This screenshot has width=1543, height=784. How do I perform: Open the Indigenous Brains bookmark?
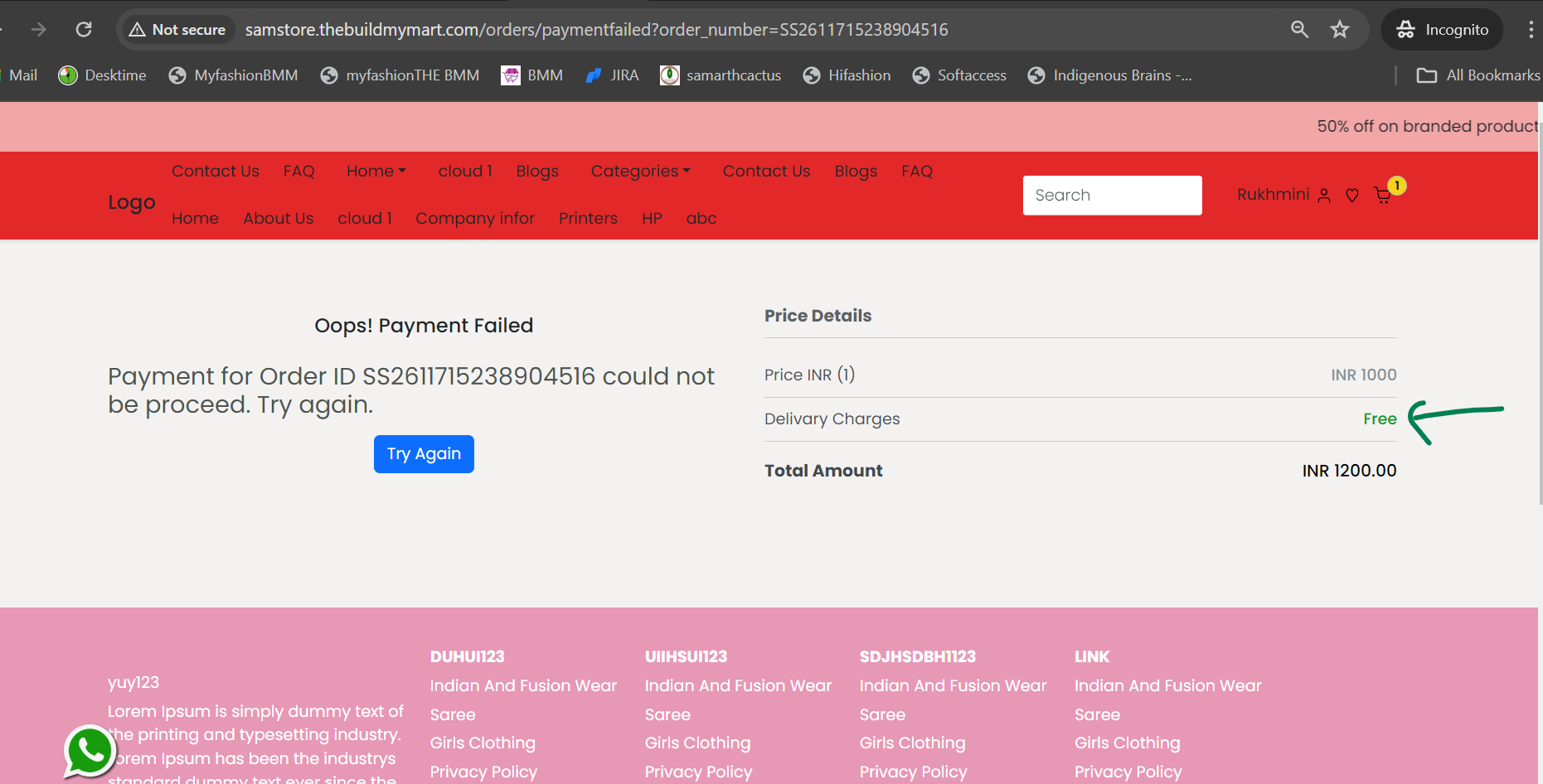click(1110, 75)
